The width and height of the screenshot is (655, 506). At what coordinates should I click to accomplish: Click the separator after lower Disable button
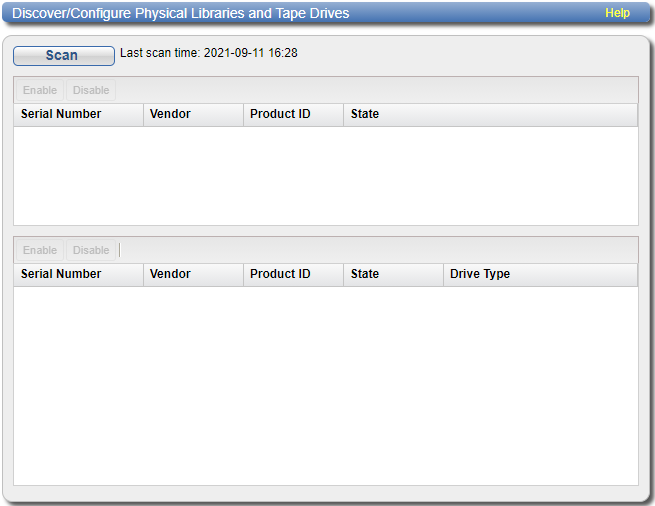click(119, 250)
